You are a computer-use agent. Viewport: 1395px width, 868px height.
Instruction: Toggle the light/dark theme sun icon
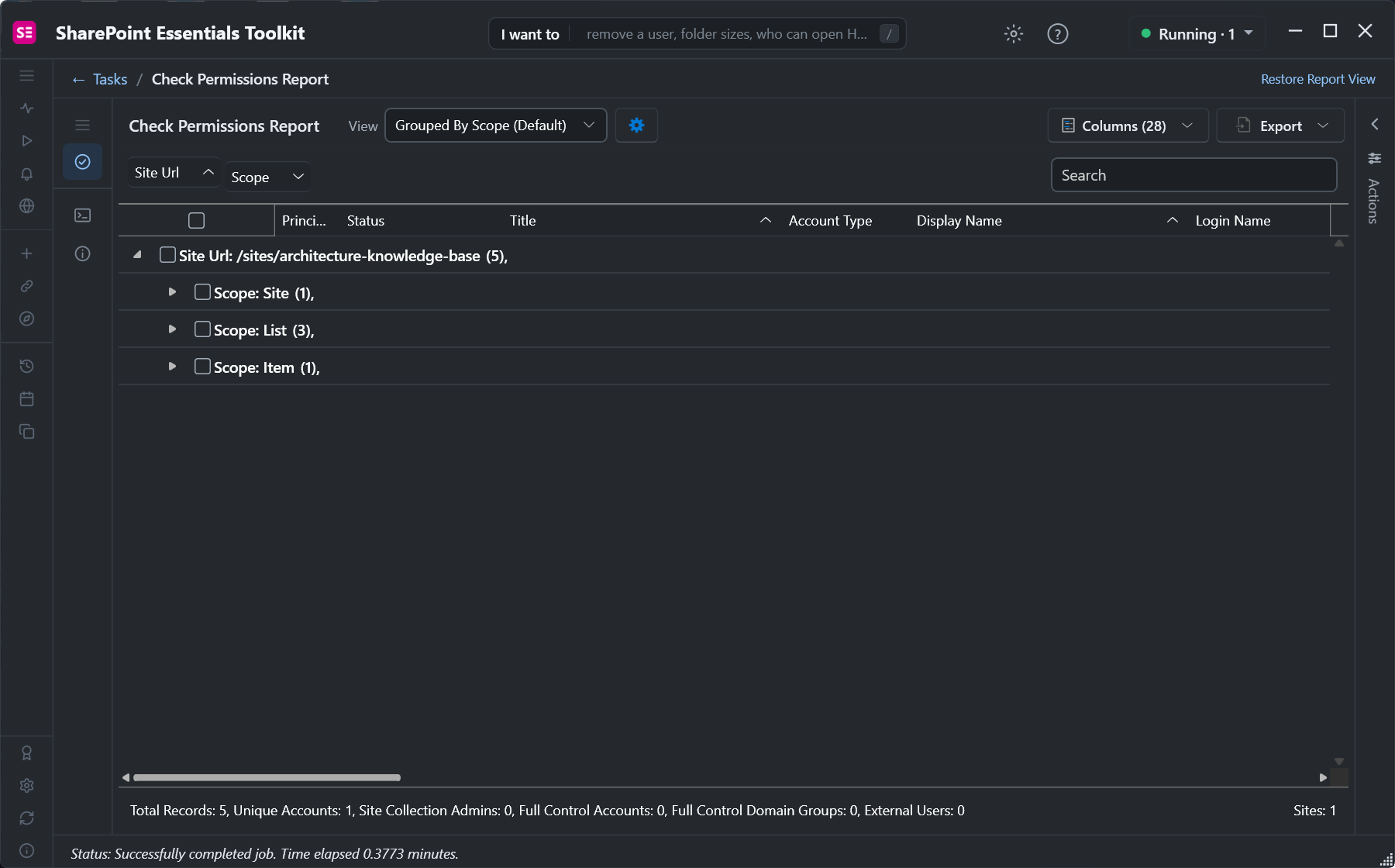point(1014,34)
